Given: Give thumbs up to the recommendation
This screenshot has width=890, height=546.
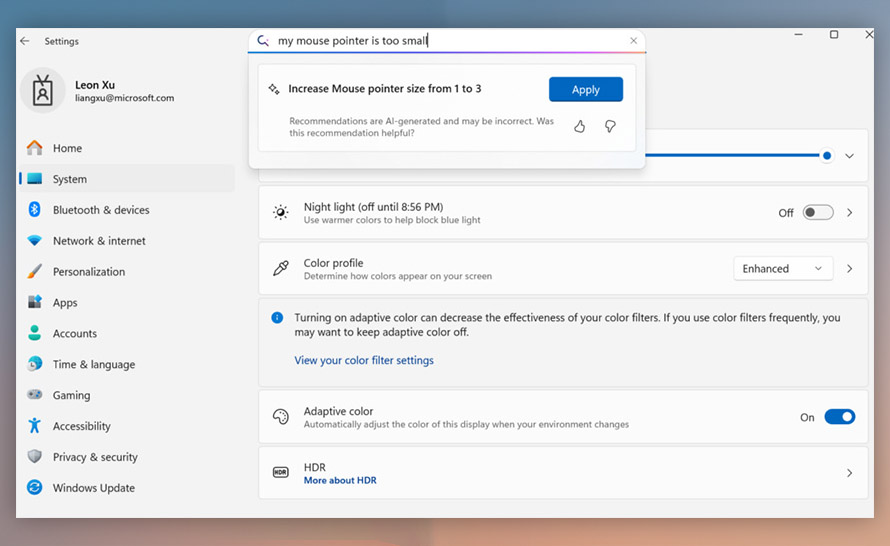Looking at the screenshot, I should pyautogui.click(x=580, y=126).
